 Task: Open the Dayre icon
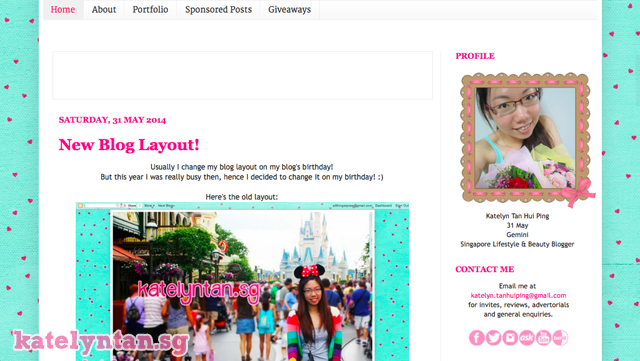coord(560,338)
